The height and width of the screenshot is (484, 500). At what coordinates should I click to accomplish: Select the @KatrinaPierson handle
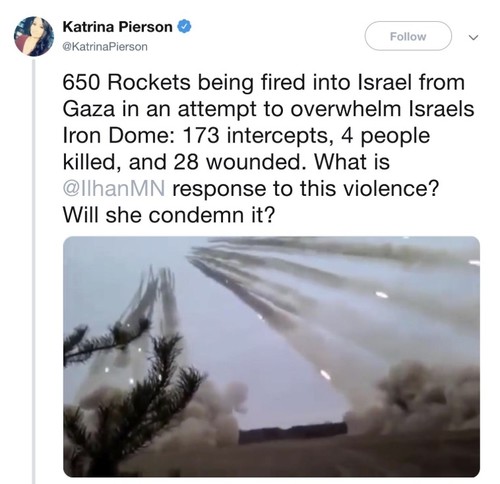pyautogui.click(x=105, y=47)
